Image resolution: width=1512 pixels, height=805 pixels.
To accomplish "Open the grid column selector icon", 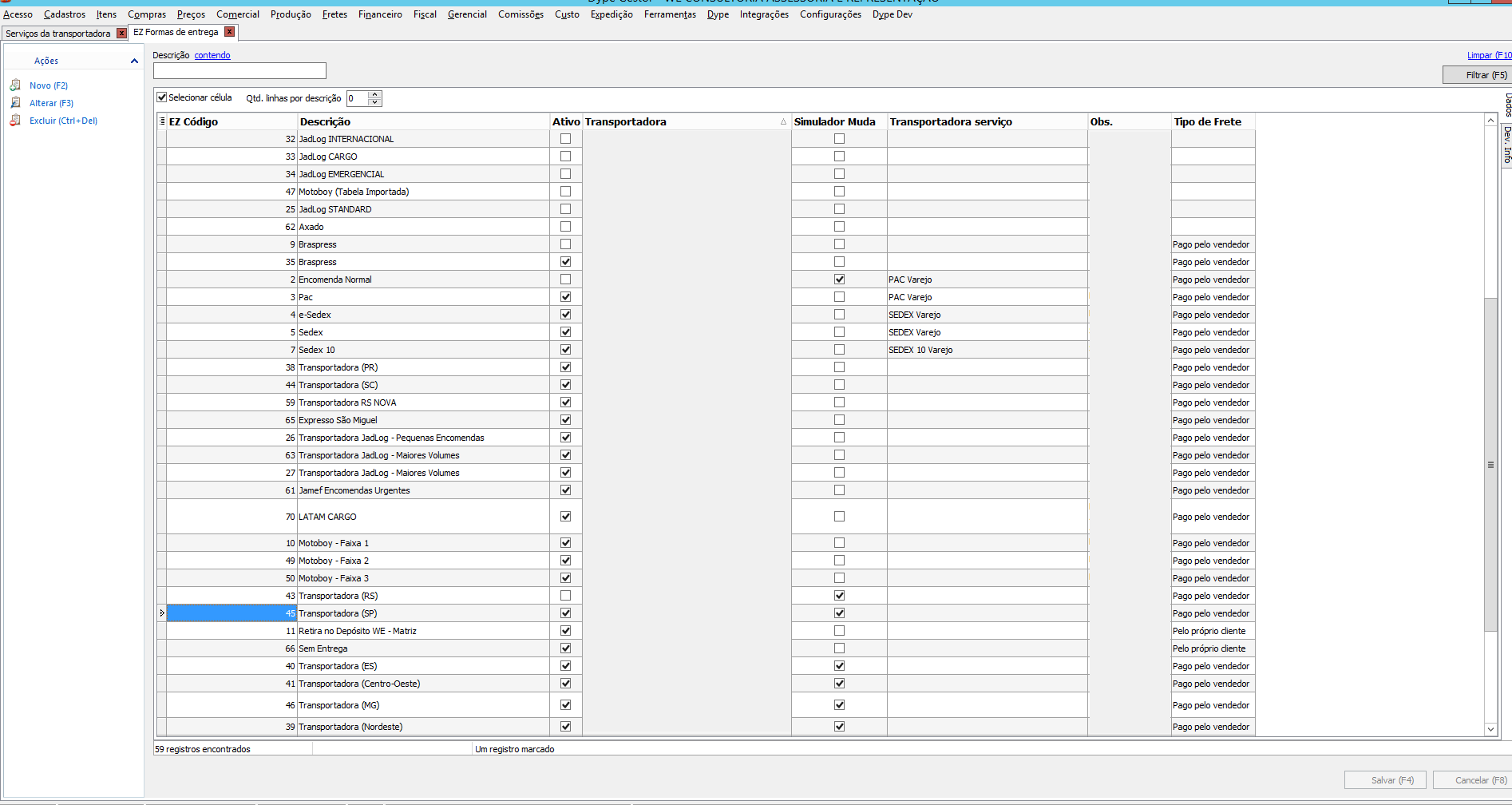I will [x=162, y=121].
